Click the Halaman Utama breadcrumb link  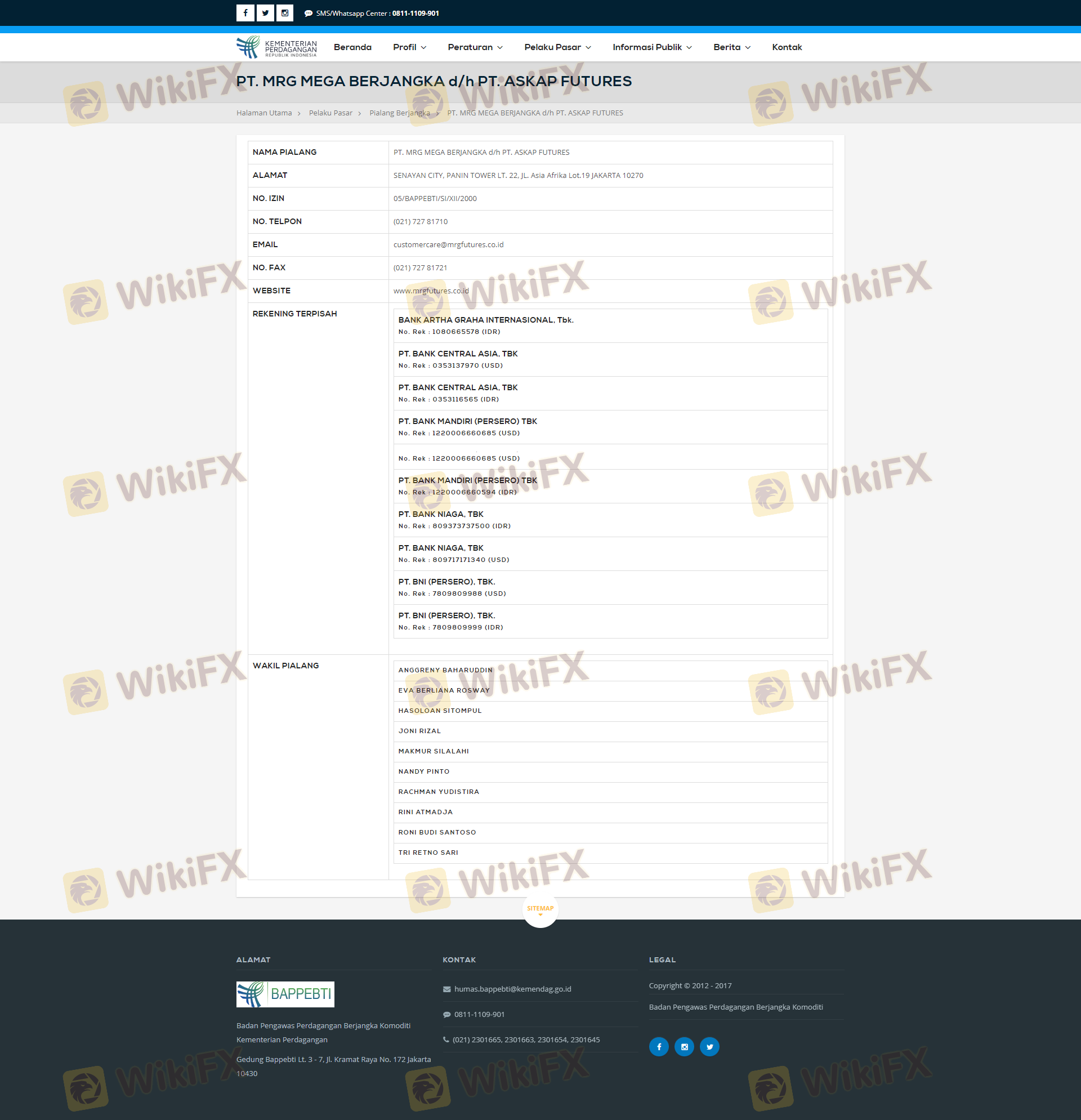pyautogui.click(x=264, y=113)
